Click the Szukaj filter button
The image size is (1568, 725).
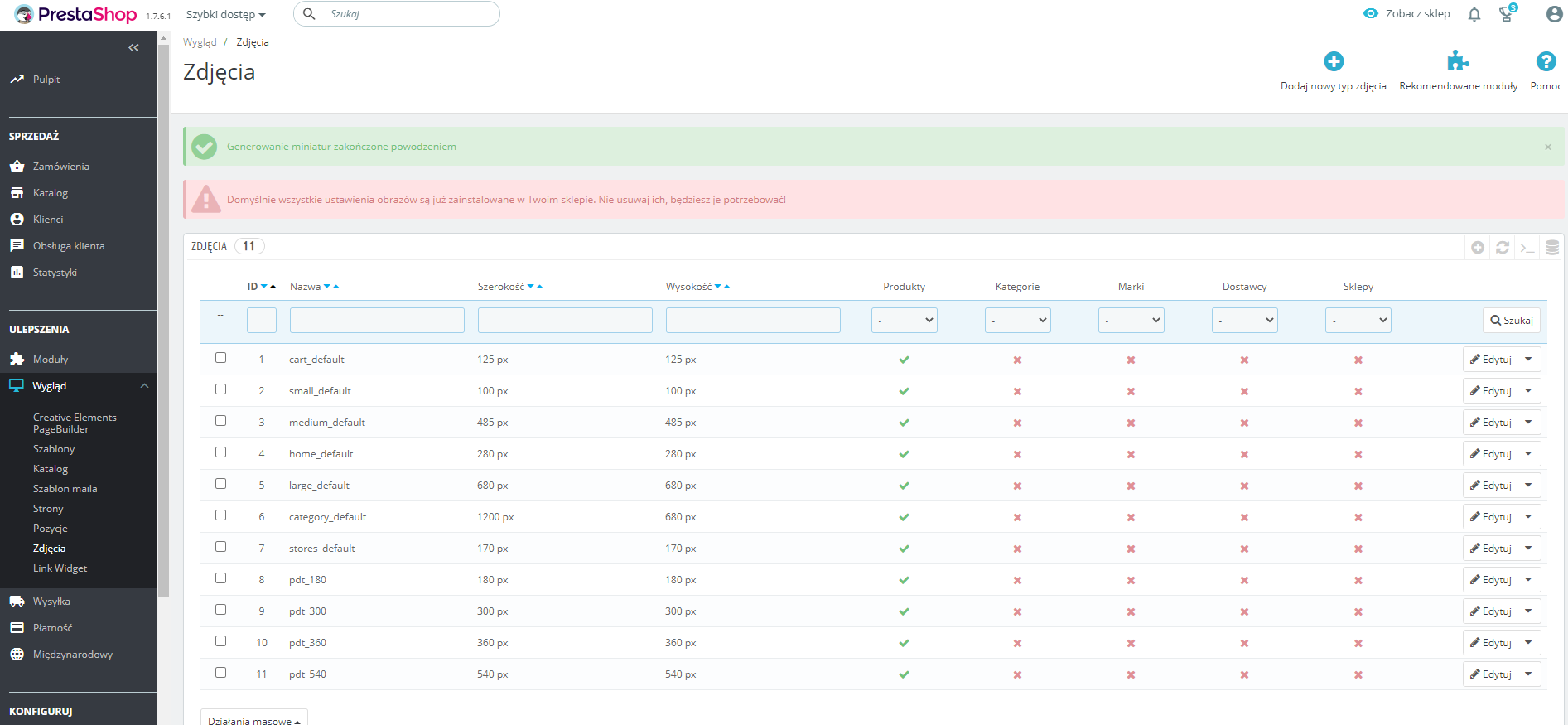[x=1512, y=321]
